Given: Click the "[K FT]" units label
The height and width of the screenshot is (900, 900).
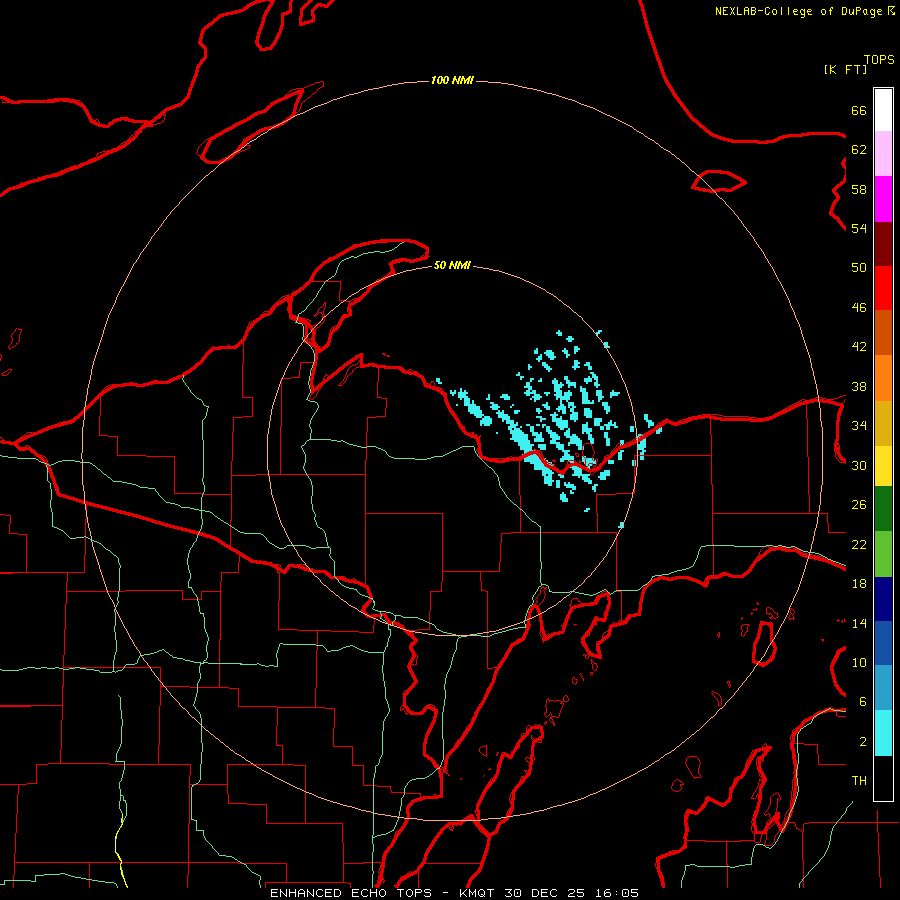Looking at the screenshot, I should click(845, 69).
